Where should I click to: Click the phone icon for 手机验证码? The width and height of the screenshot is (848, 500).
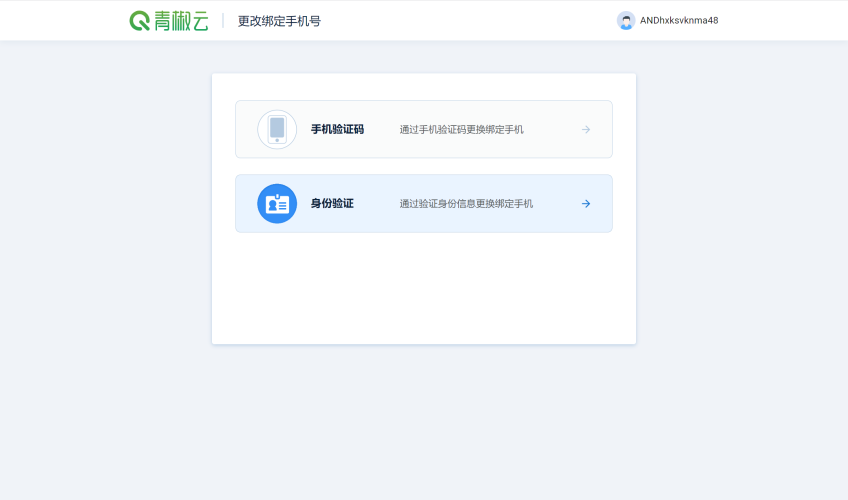(277, 129)
